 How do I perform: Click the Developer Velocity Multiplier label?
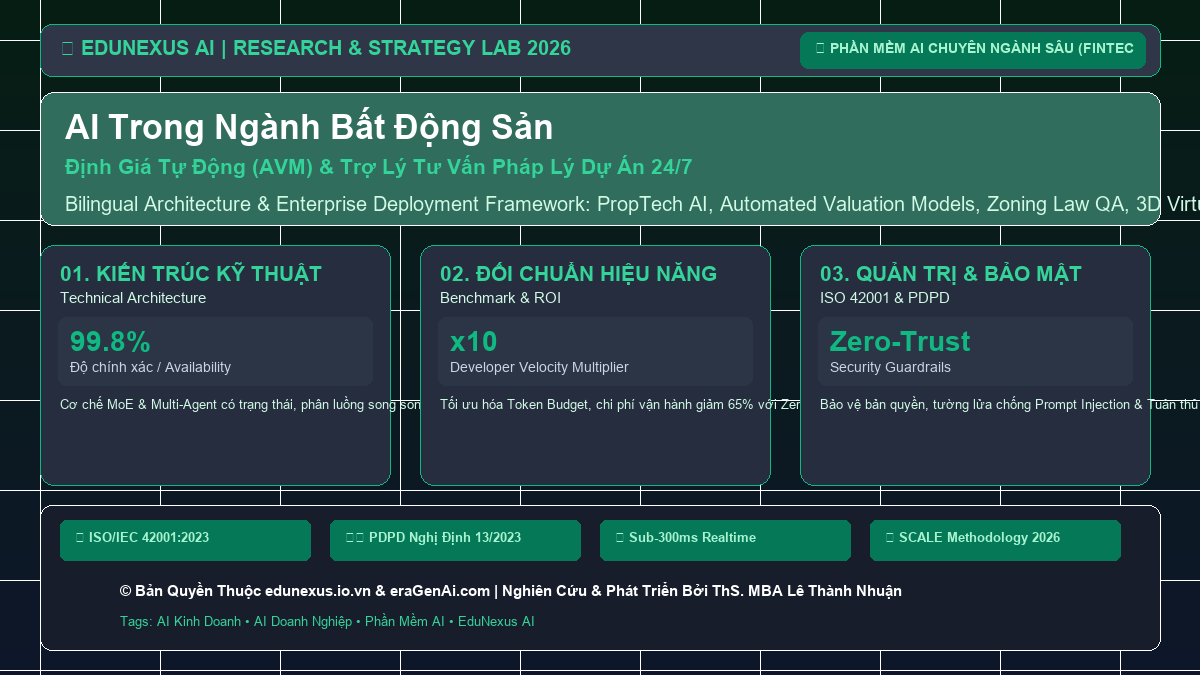[x=539, y=367]
